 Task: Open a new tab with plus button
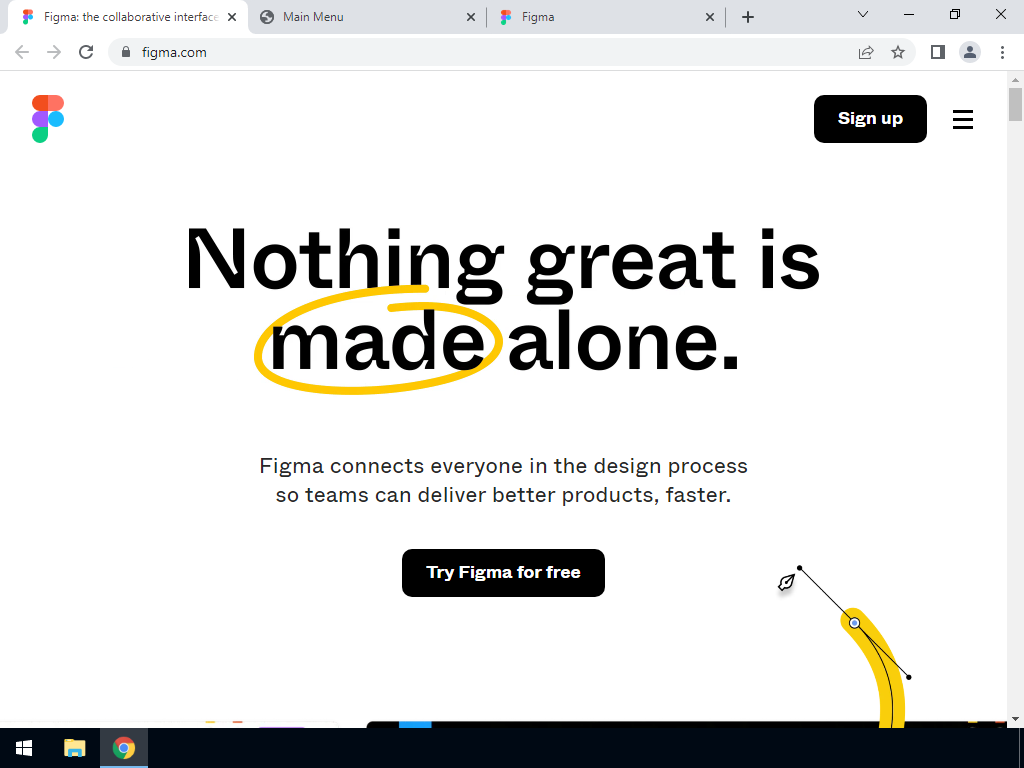(748, 17)
